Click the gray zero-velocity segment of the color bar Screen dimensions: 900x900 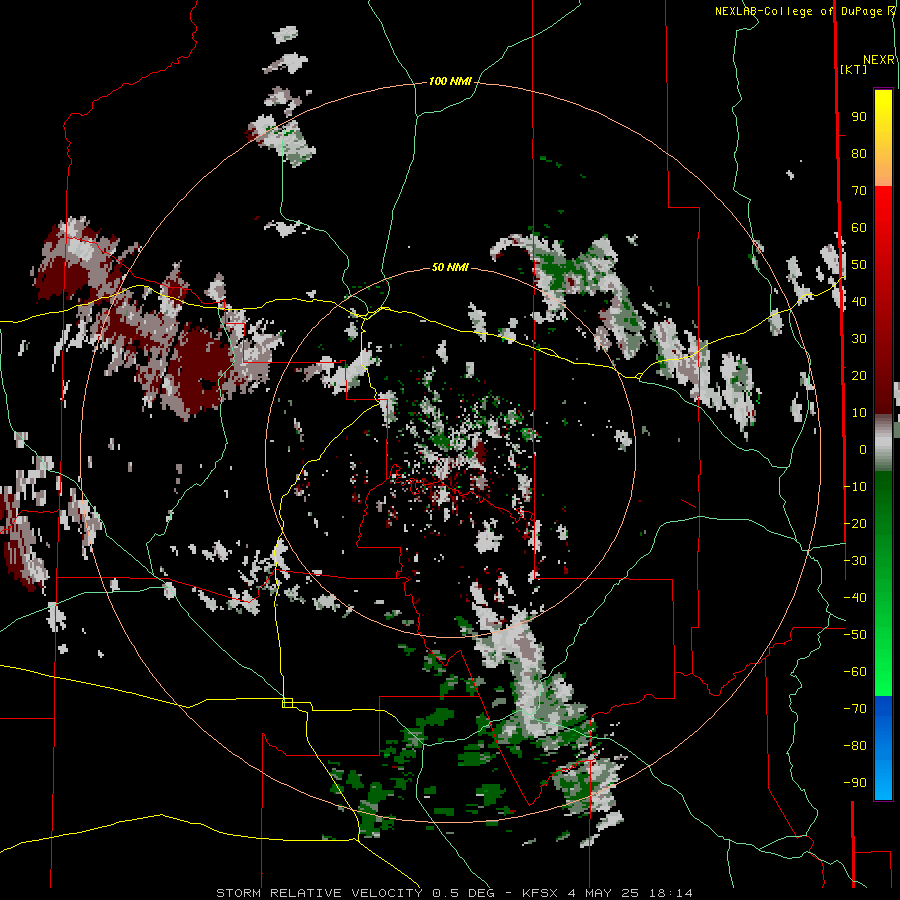point(883,442)
